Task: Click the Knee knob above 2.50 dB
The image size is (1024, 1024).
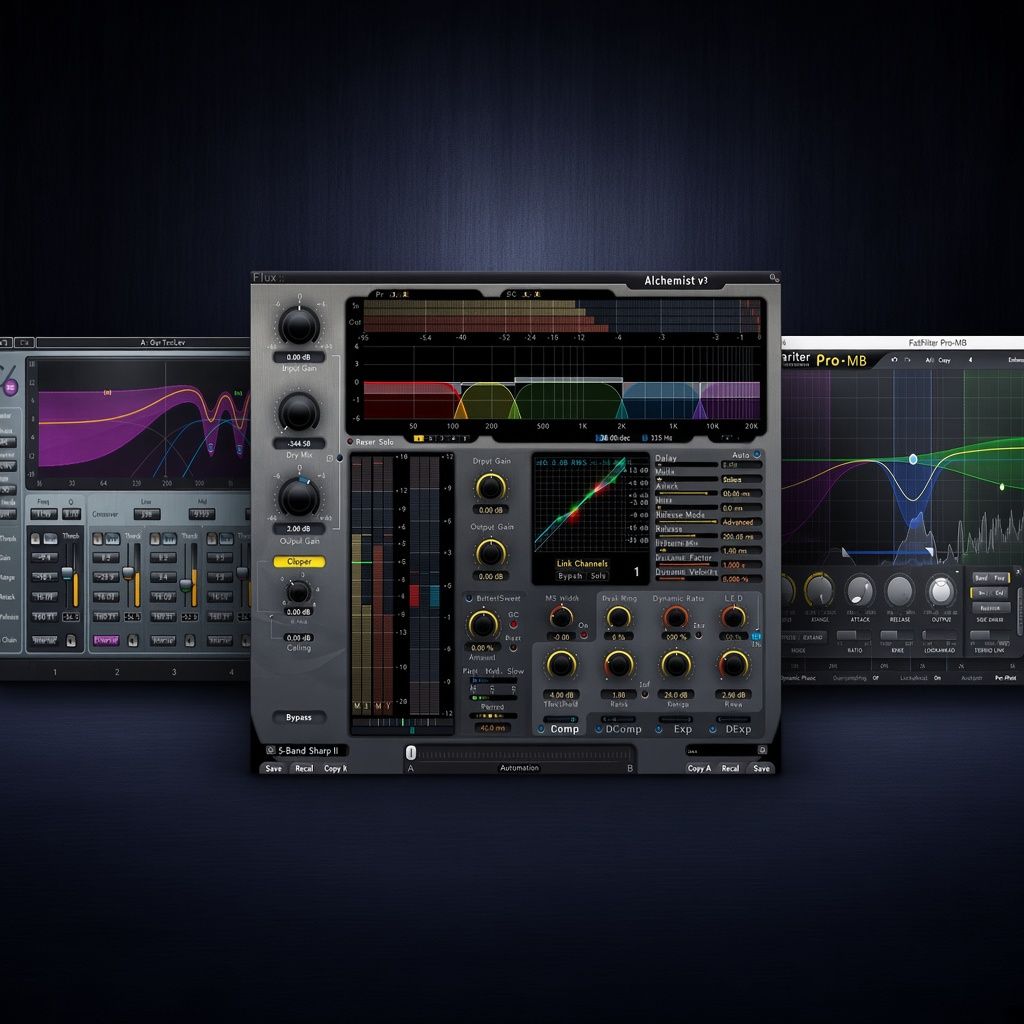Action: tap(733, 664)
